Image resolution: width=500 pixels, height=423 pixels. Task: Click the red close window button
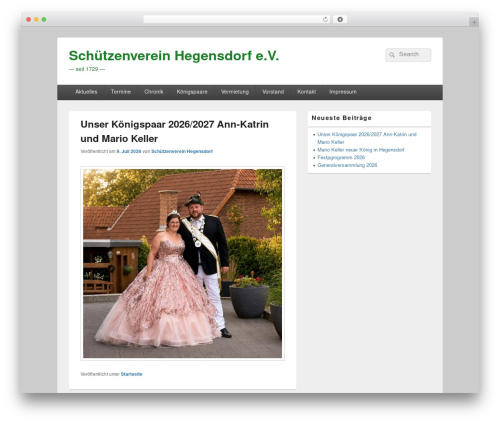click(x=29, y=19)
